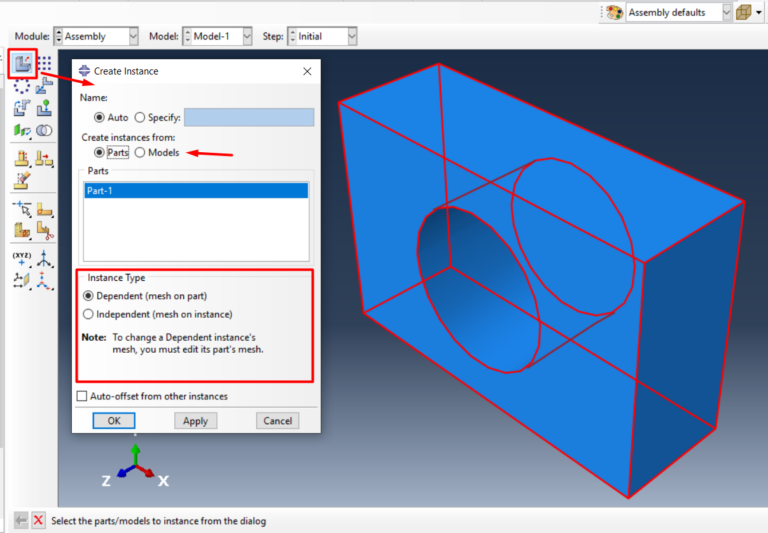Click the red X cancel procedure icon
This screenshot has width=768, height=533.
tap(38, 520)
